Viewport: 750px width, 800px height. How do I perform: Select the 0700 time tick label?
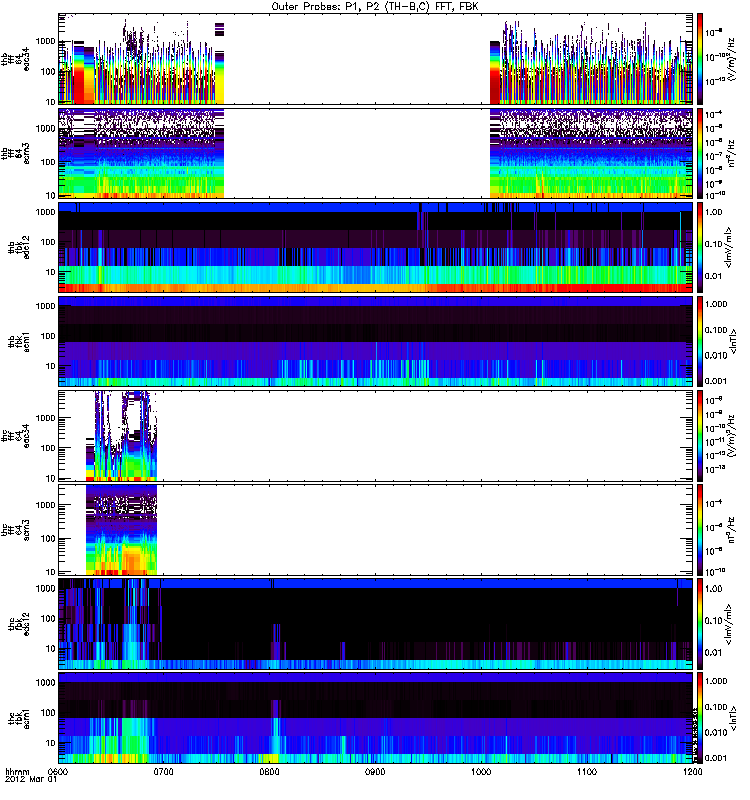pos(164,772)
